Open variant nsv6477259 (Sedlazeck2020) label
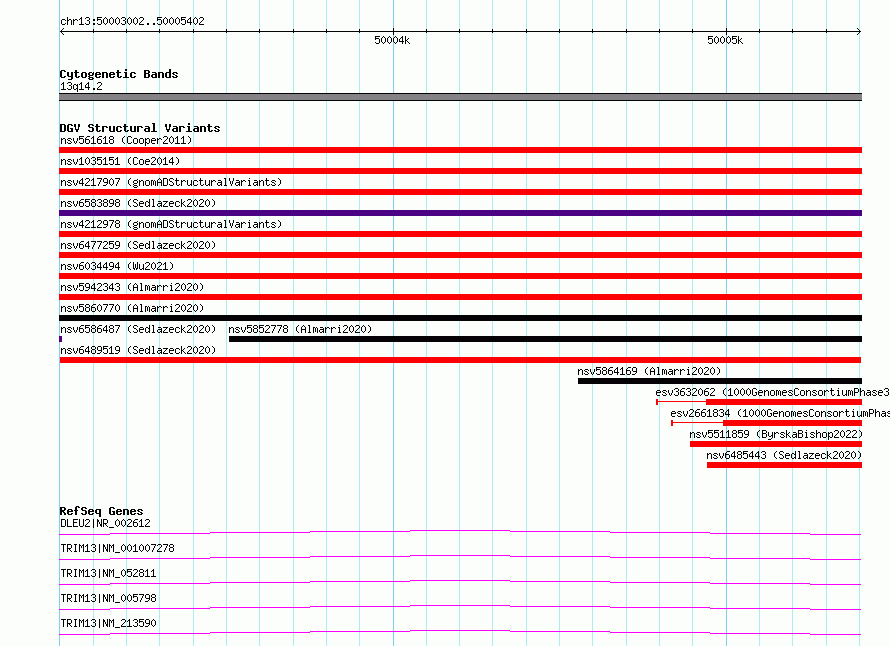The height and width of the screenshot is (646, 890). point(138,245)
